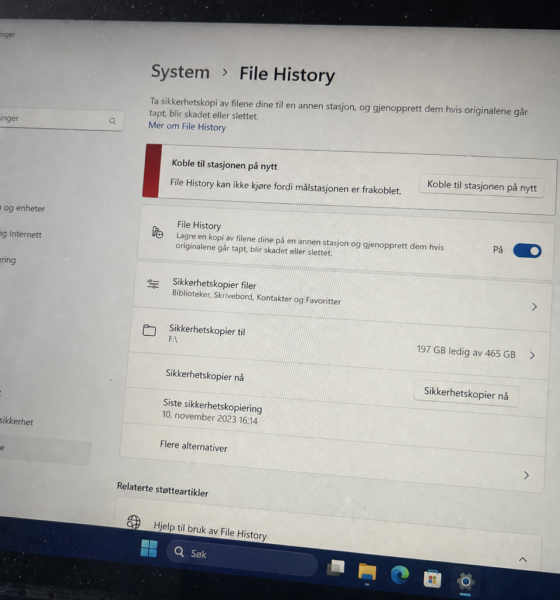The image size is (560, 600).
Task: Click the Settings gear in the taskbar
Action: pos(465,582)
